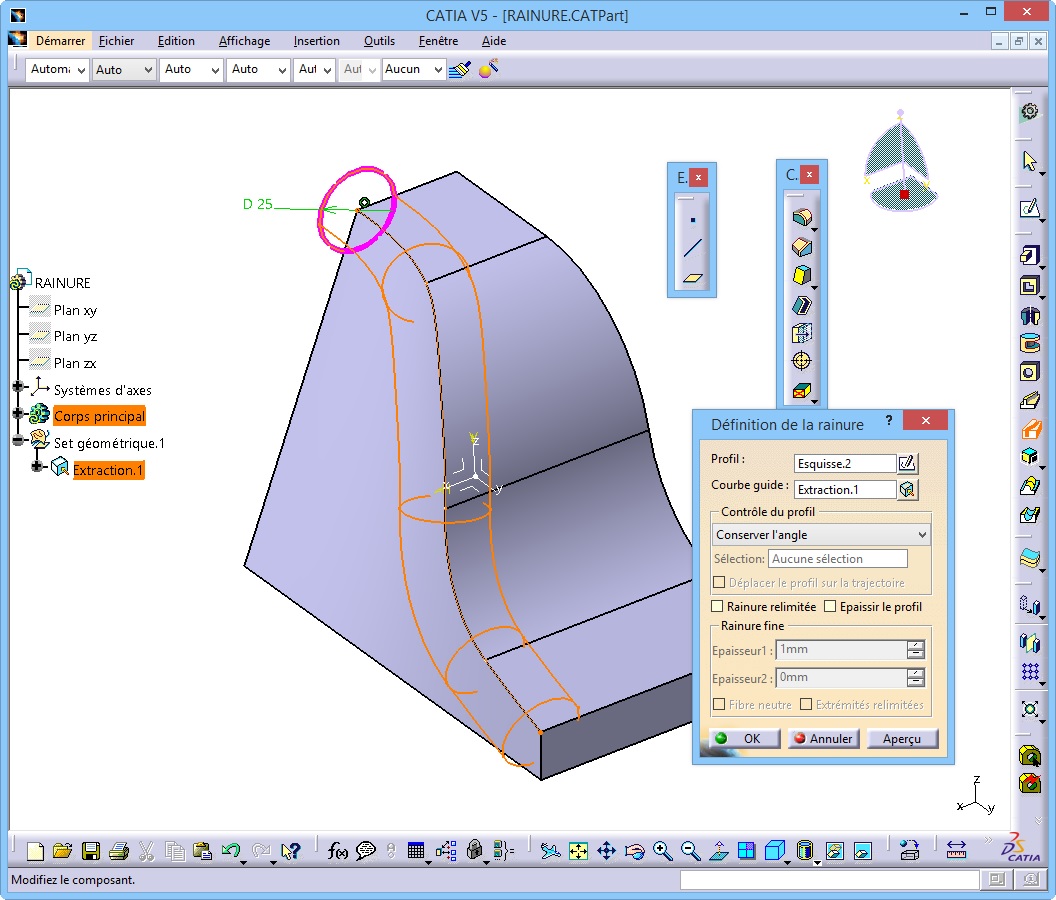
Task: Click the Courbe guide field showing Extraction.1
Action: [x=845, y=490]
